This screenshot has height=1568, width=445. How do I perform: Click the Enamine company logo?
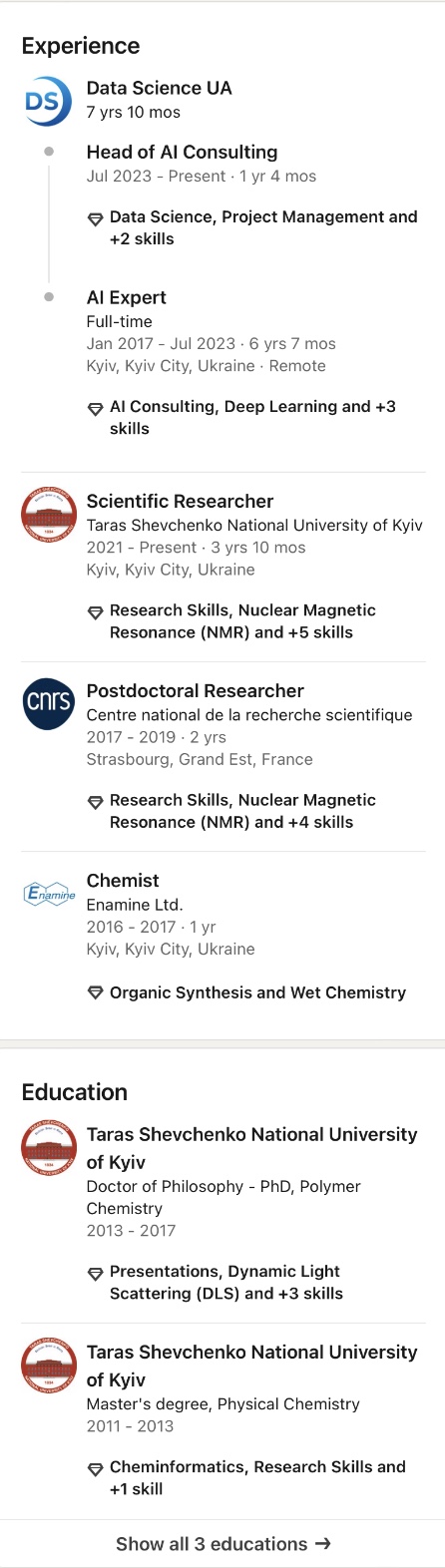coord(49,894)
